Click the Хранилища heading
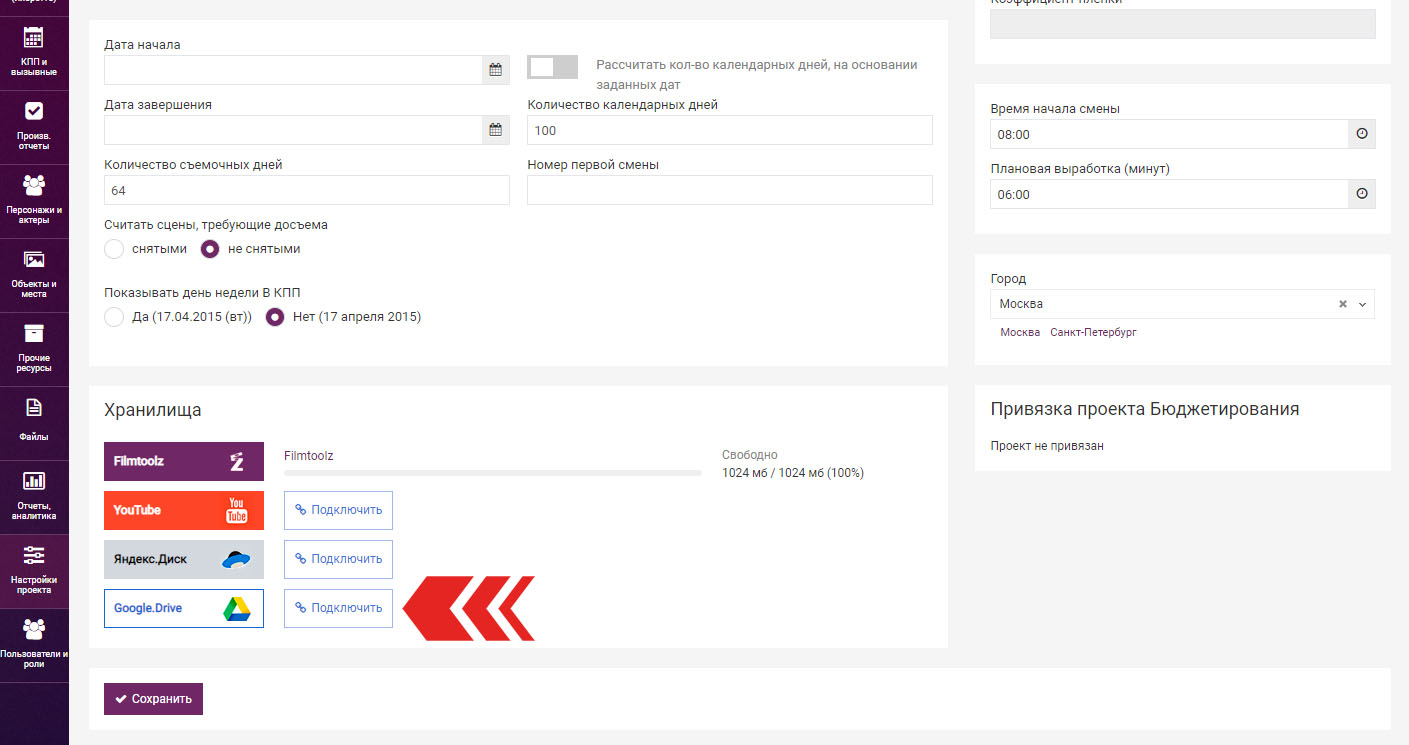1409x745 pixels. (x=153, y=410)
